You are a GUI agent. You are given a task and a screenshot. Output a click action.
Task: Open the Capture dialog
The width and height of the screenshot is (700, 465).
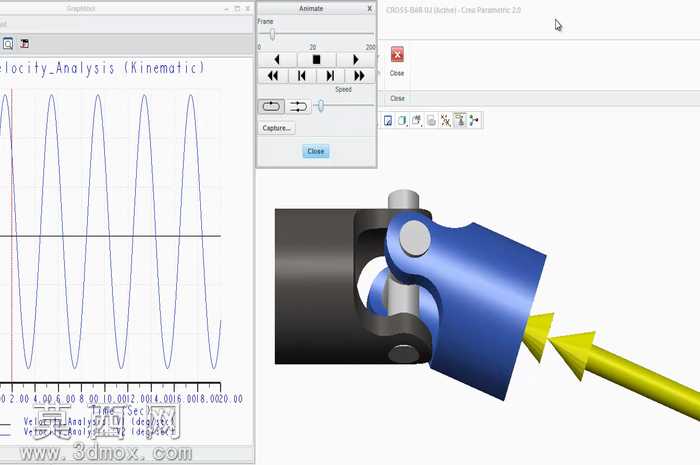click(277, 128)
